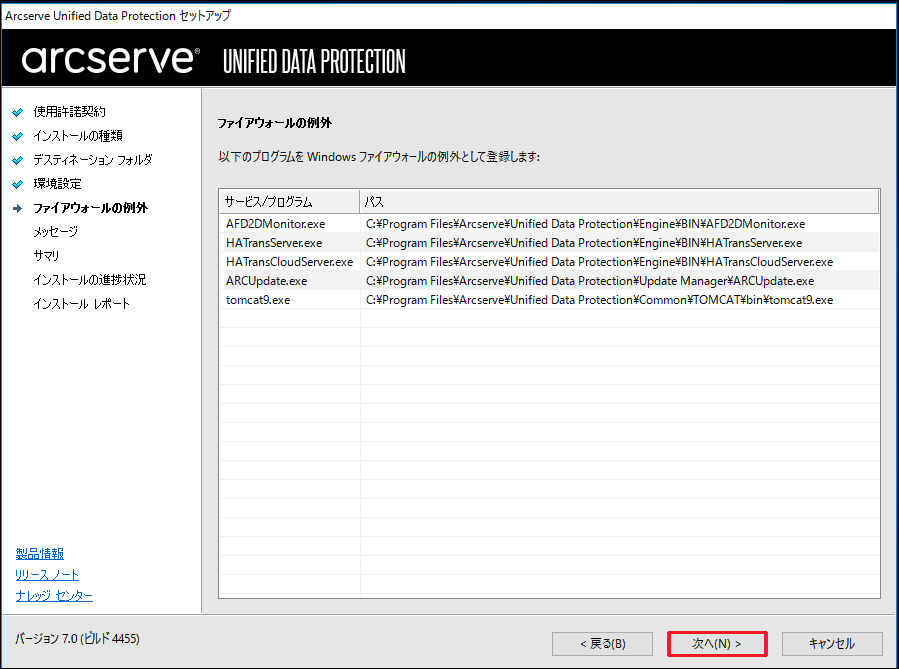This screenshot has height=669, width=899.
Task: Select the HATransCloudServer.exe service name
Action: 290,262
